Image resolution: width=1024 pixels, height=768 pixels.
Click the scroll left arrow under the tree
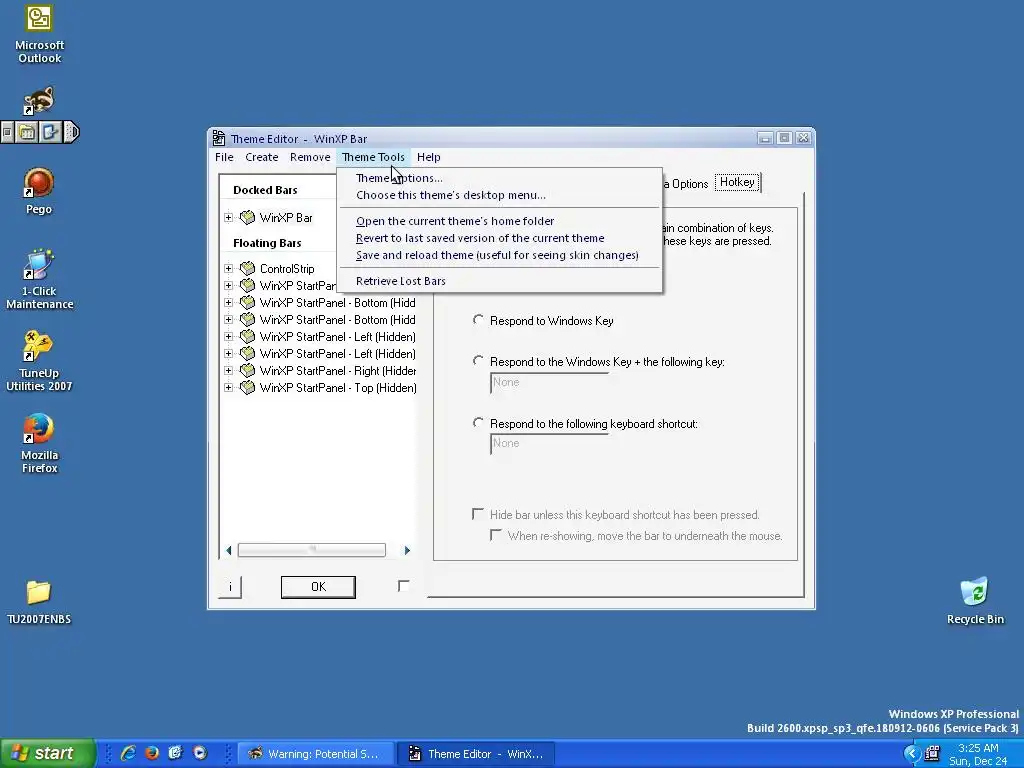[x=229, y=550]
